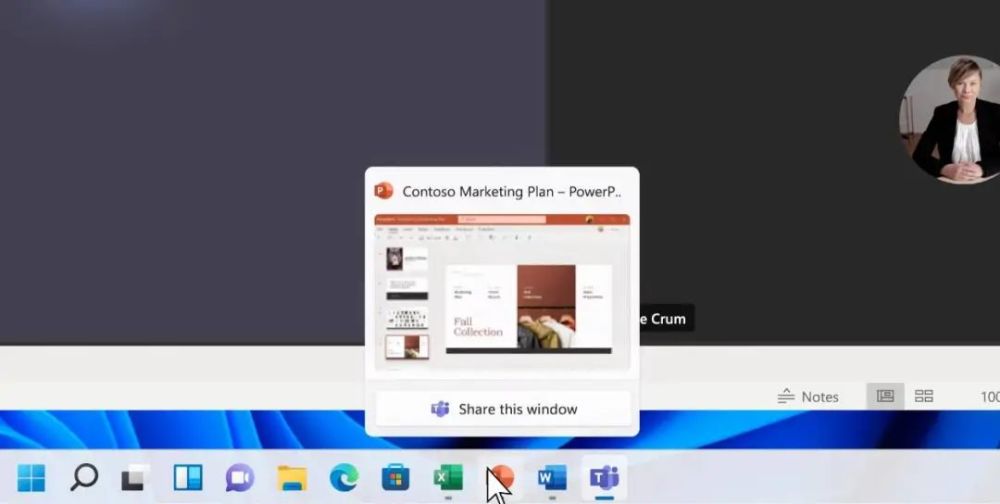
Task: Switch to Excel in taskbar
Action: tap(448, 477)
